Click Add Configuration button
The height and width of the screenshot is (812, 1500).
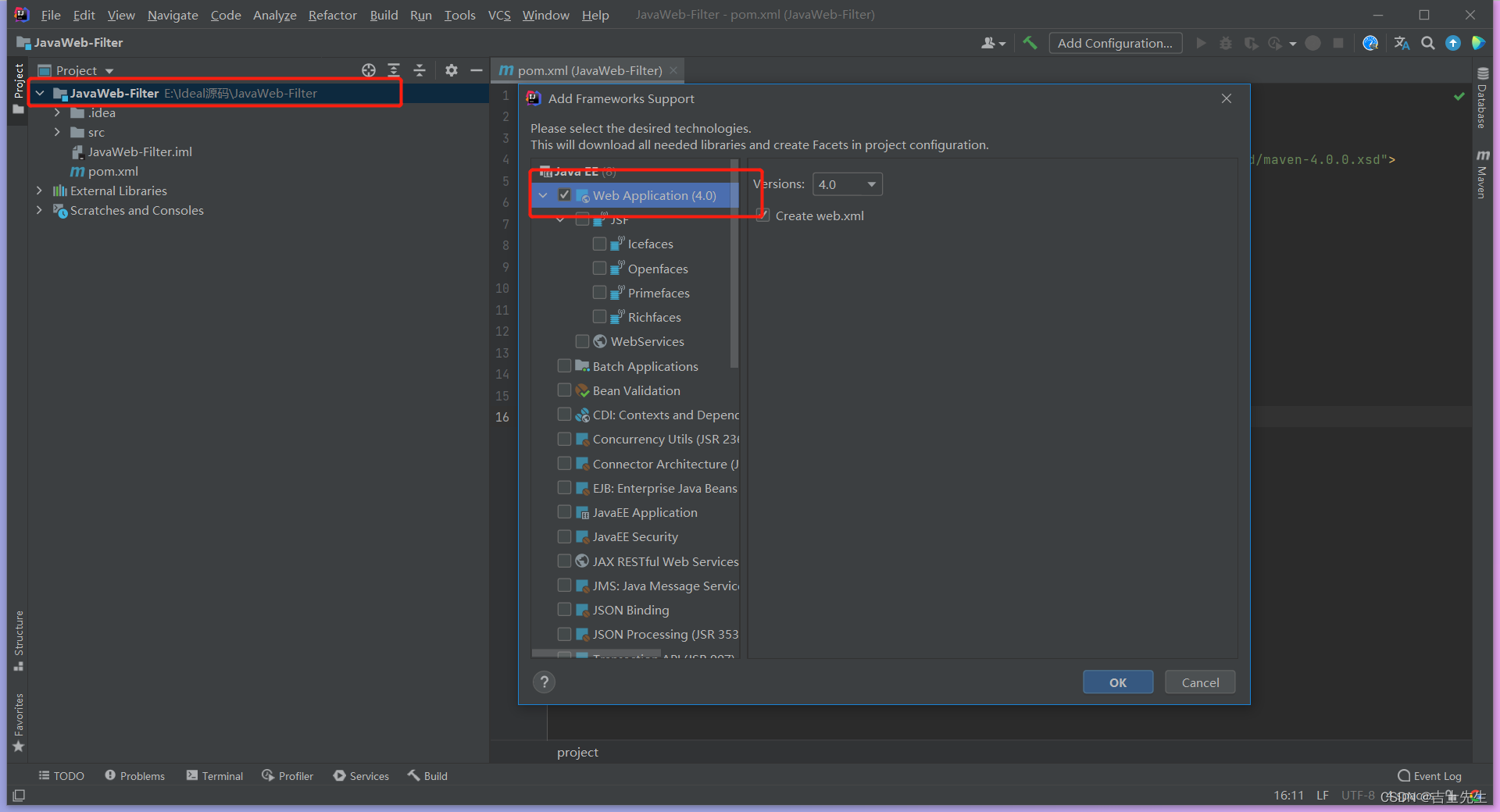[x=1115, y=43]
